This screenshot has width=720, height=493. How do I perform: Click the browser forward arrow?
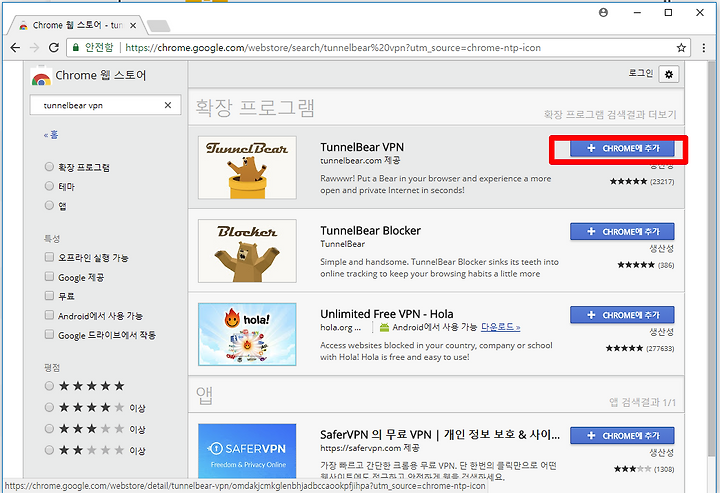pos(34,47)
